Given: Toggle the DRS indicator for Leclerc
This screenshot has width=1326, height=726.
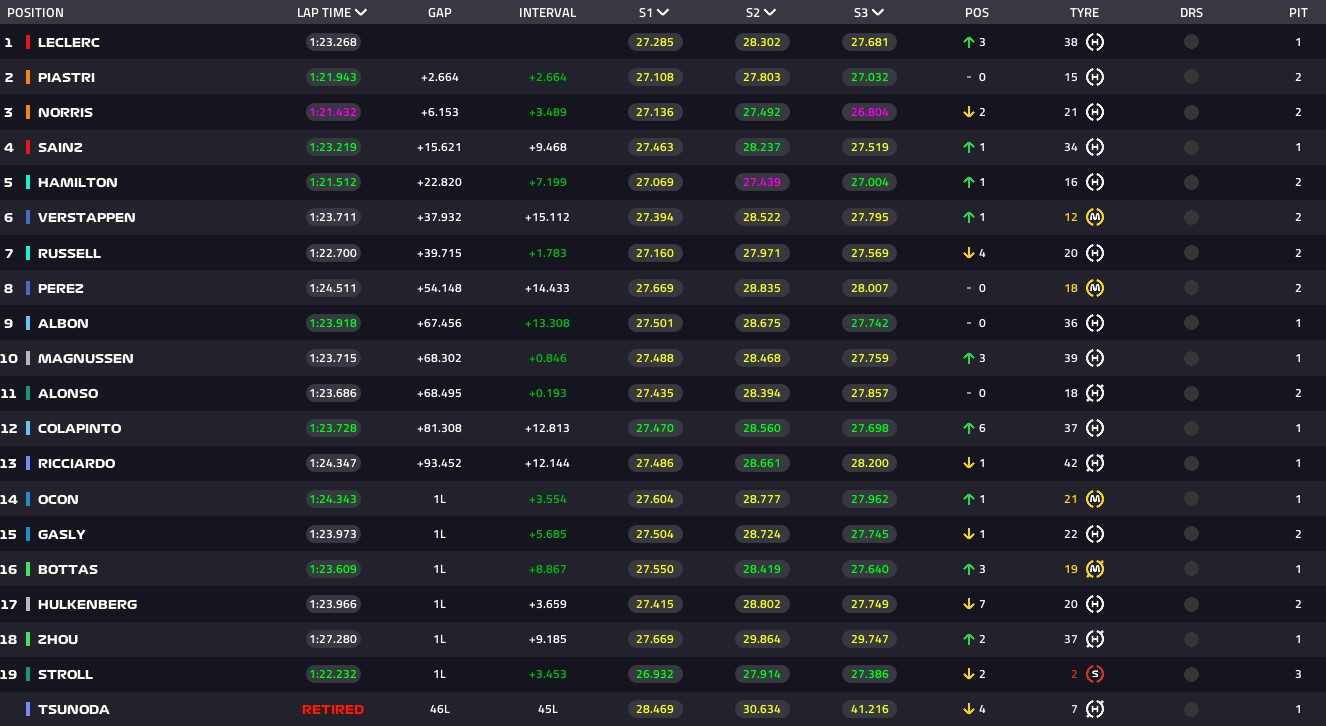Looking at the screenshot, I should pyautogui.click(x=1191, y=42).
